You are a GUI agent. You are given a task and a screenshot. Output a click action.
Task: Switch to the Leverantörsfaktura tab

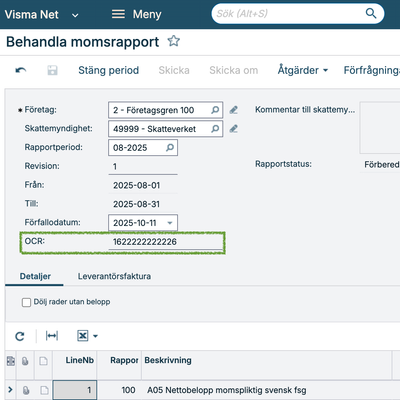pyautogui.click(x=114, y=276)
